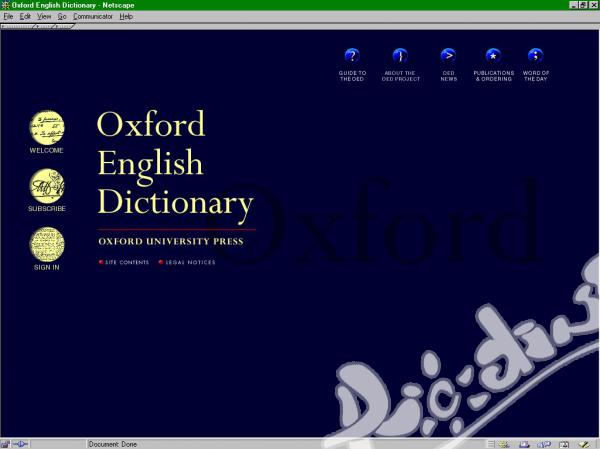
Task: Click the WELCOME label link
Action: pos(47,150)
